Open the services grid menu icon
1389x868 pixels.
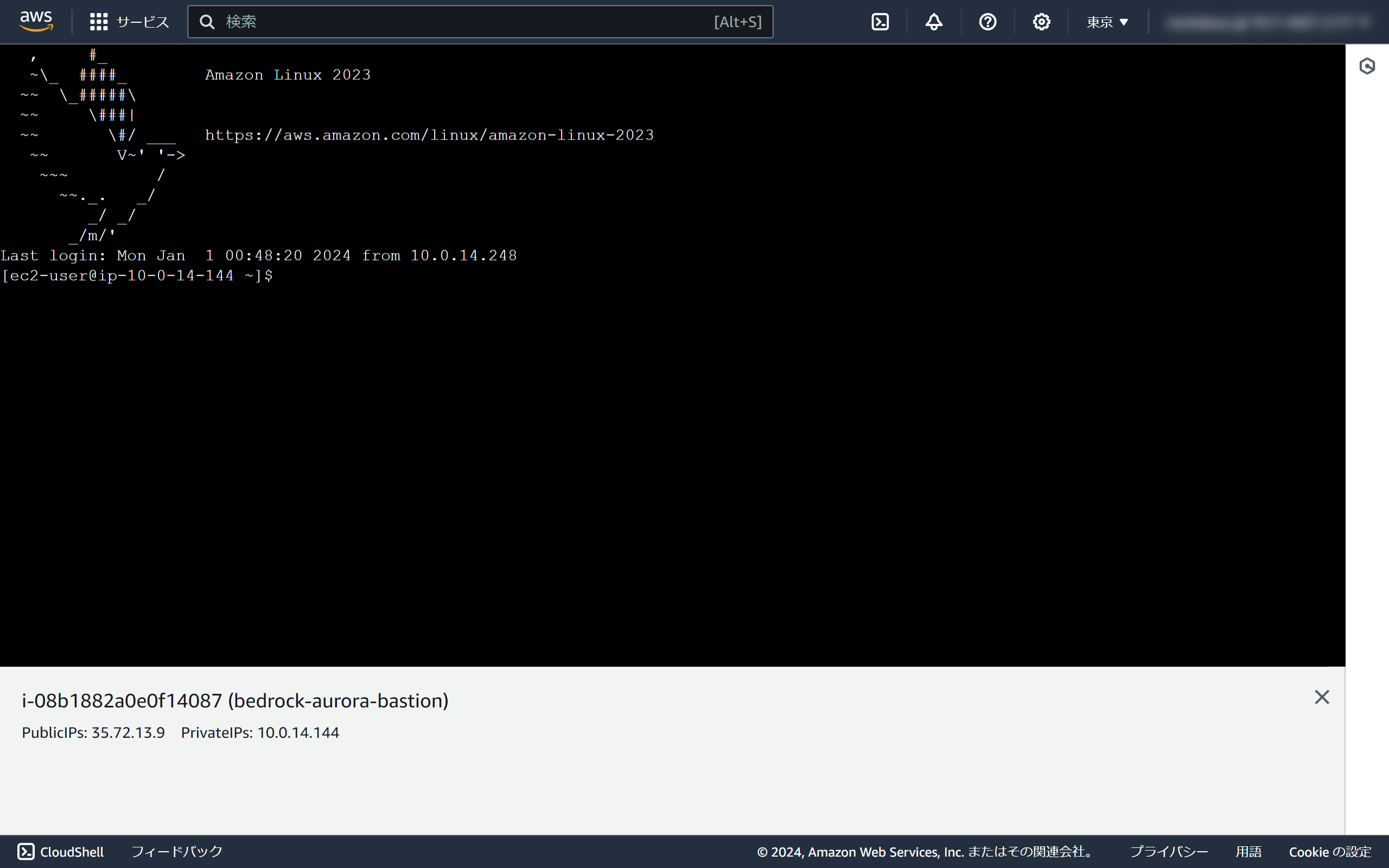pos(99,22)
